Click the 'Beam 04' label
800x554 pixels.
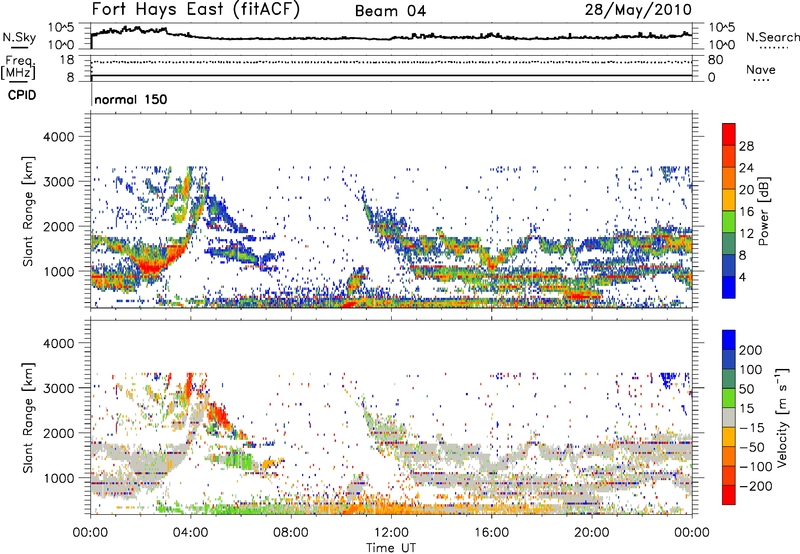[x=390, y=11]
